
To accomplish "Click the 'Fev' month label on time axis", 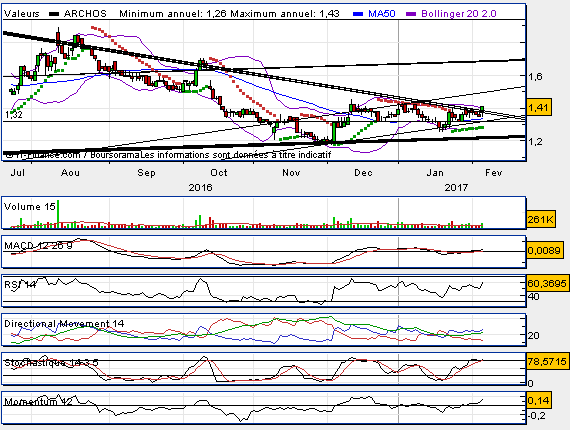I will point(493,172).
